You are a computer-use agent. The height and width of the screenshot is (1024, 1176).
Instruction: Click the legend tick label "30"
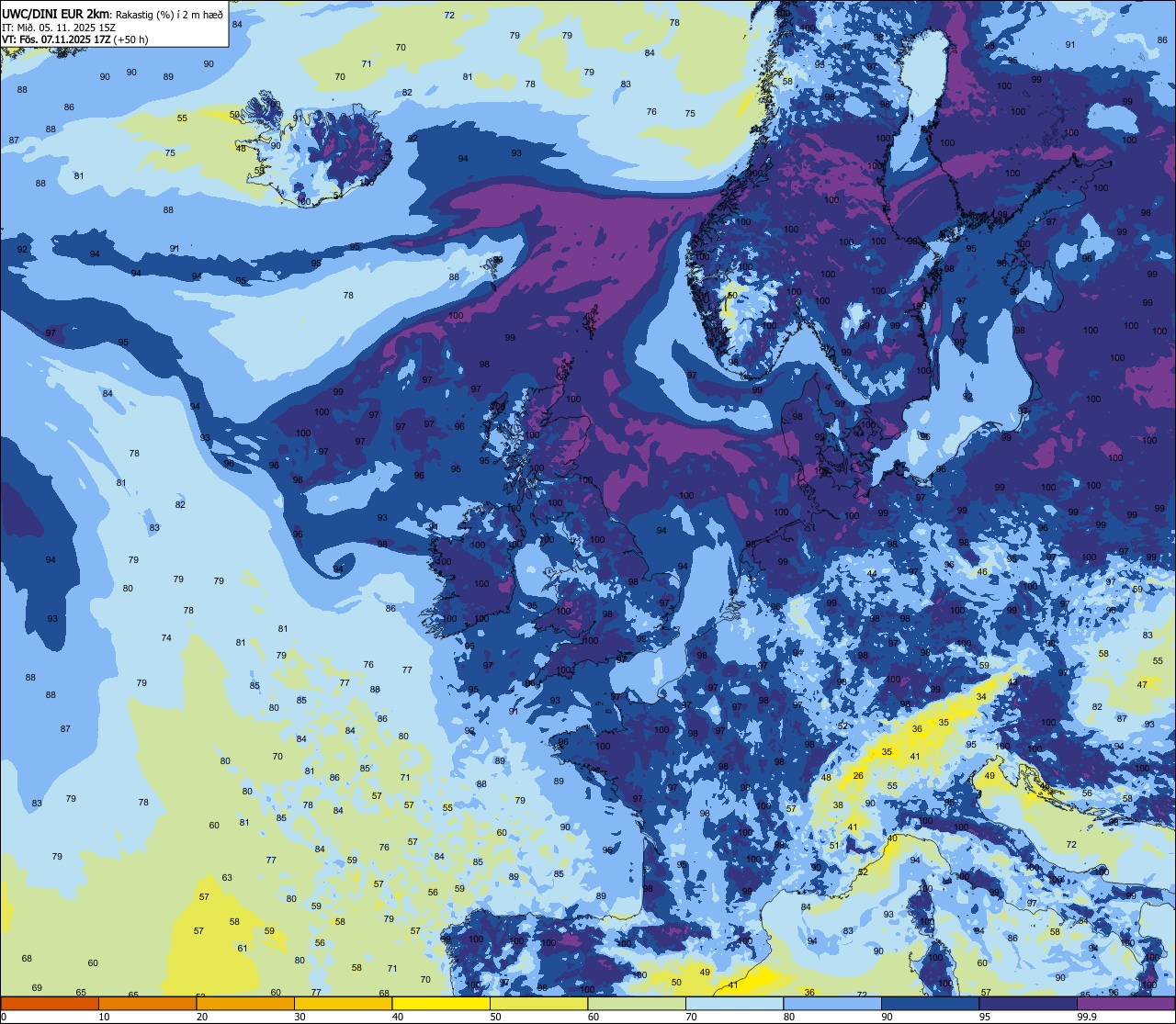300,1017
